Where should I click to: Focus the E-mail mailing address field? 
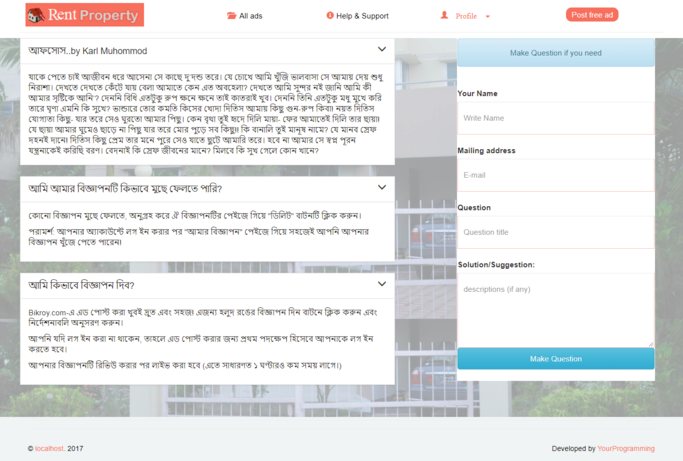tap(555, 175)
